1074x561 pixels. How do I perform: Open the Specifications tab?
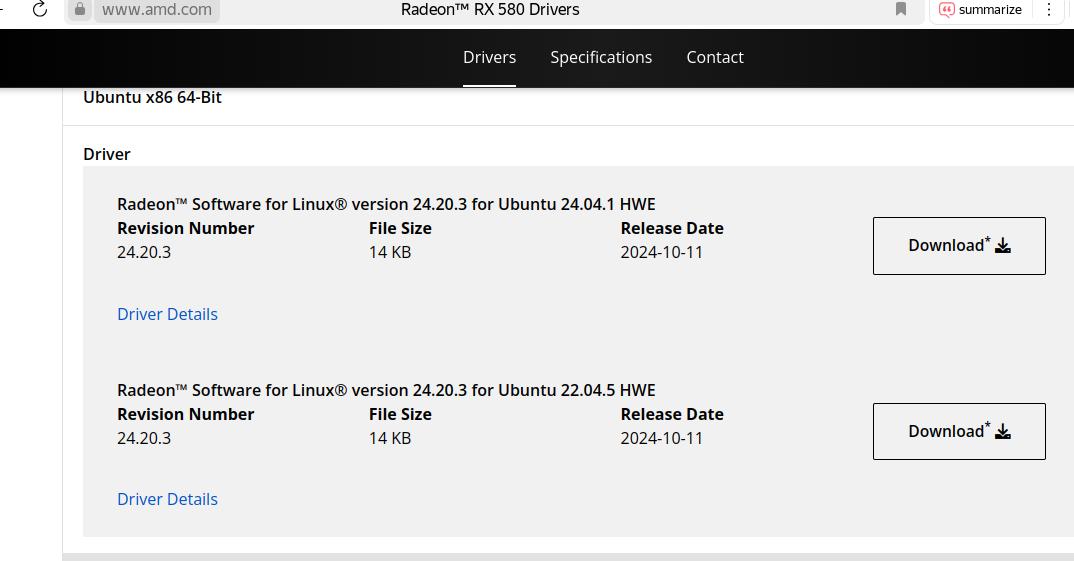(601, 58)
